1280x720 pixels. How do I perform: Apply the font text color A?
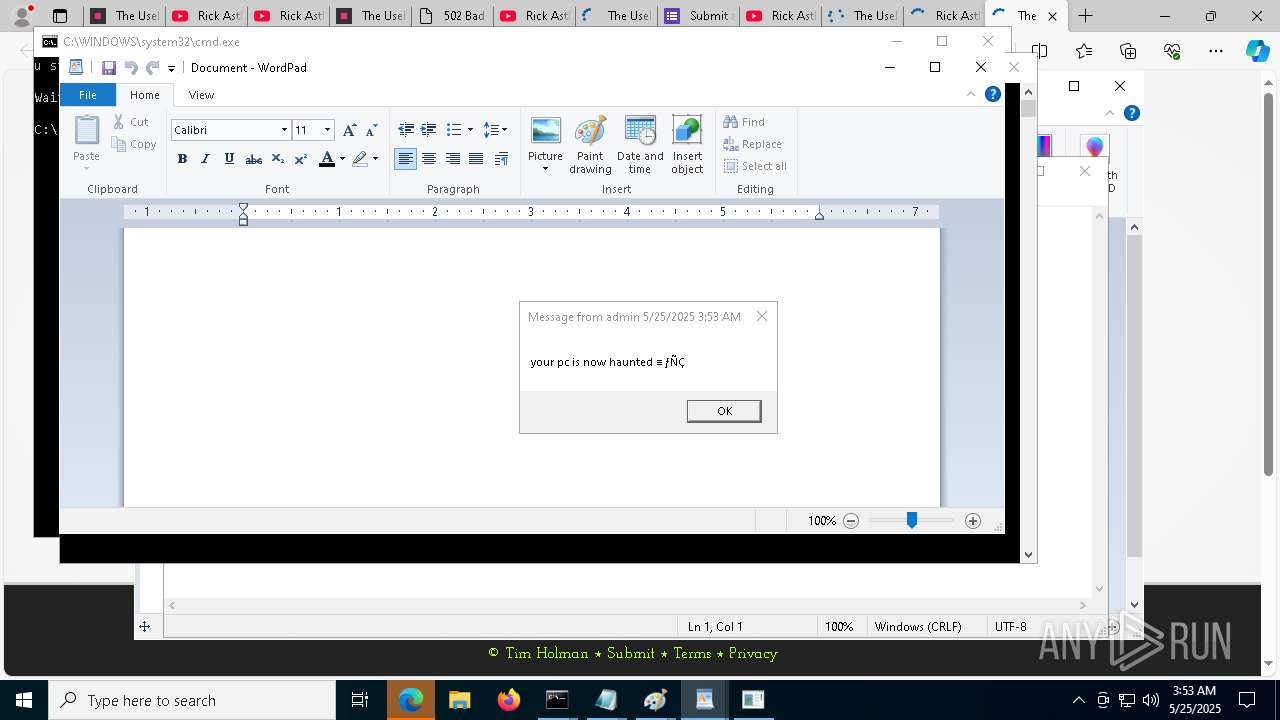(326, 159)
